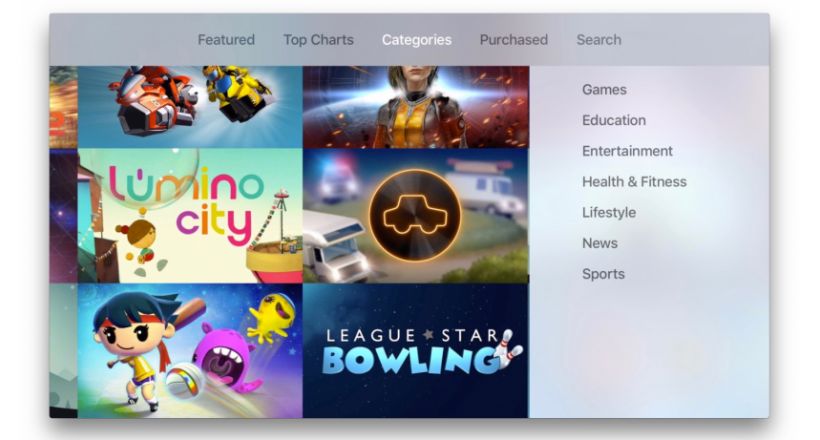Click the partially visible purple starry tile
820x440 pixels.
63,216
